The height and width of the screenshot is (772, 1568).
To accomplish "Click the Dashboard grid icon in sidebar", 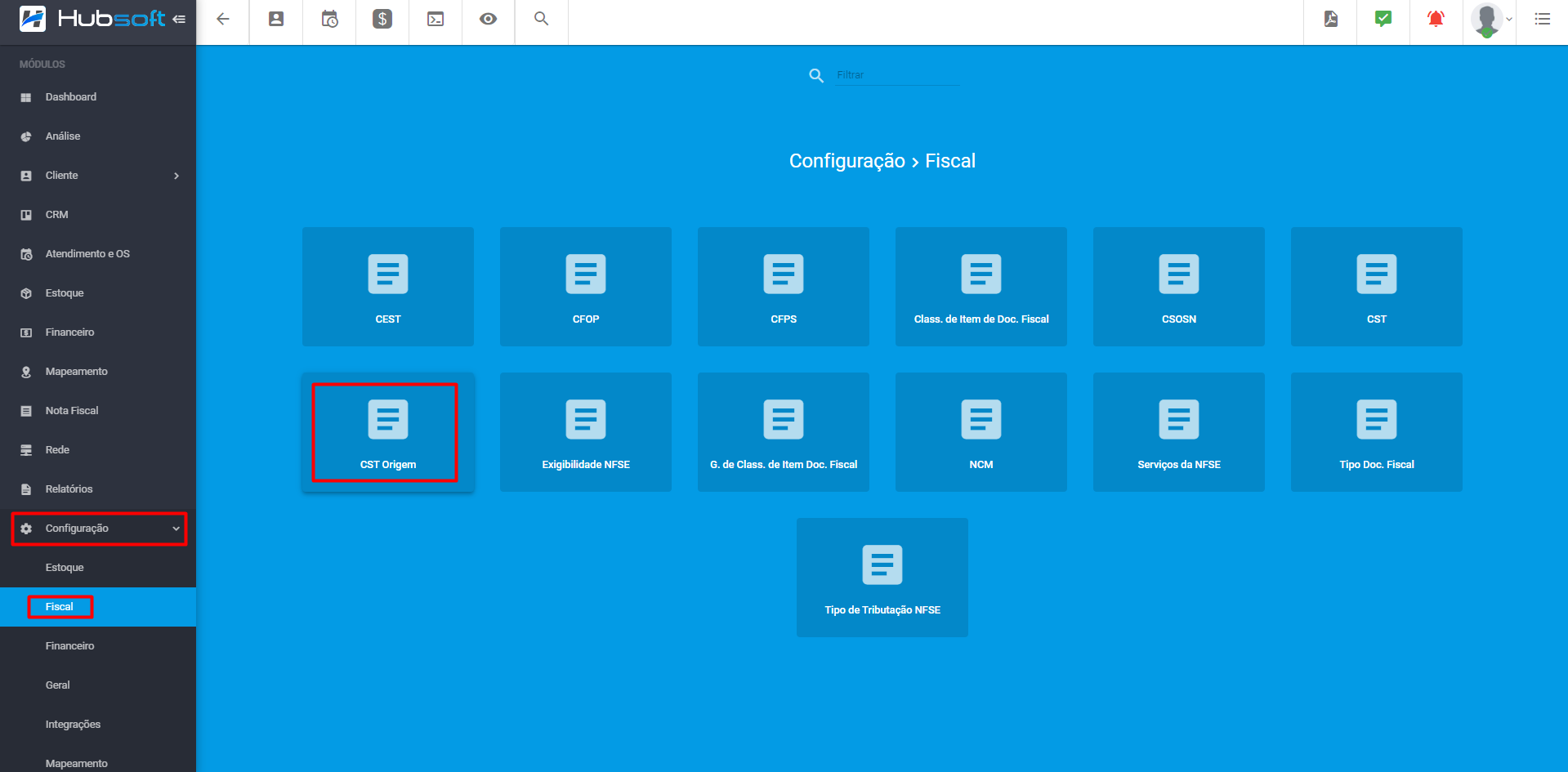I will tap(26, 97).
